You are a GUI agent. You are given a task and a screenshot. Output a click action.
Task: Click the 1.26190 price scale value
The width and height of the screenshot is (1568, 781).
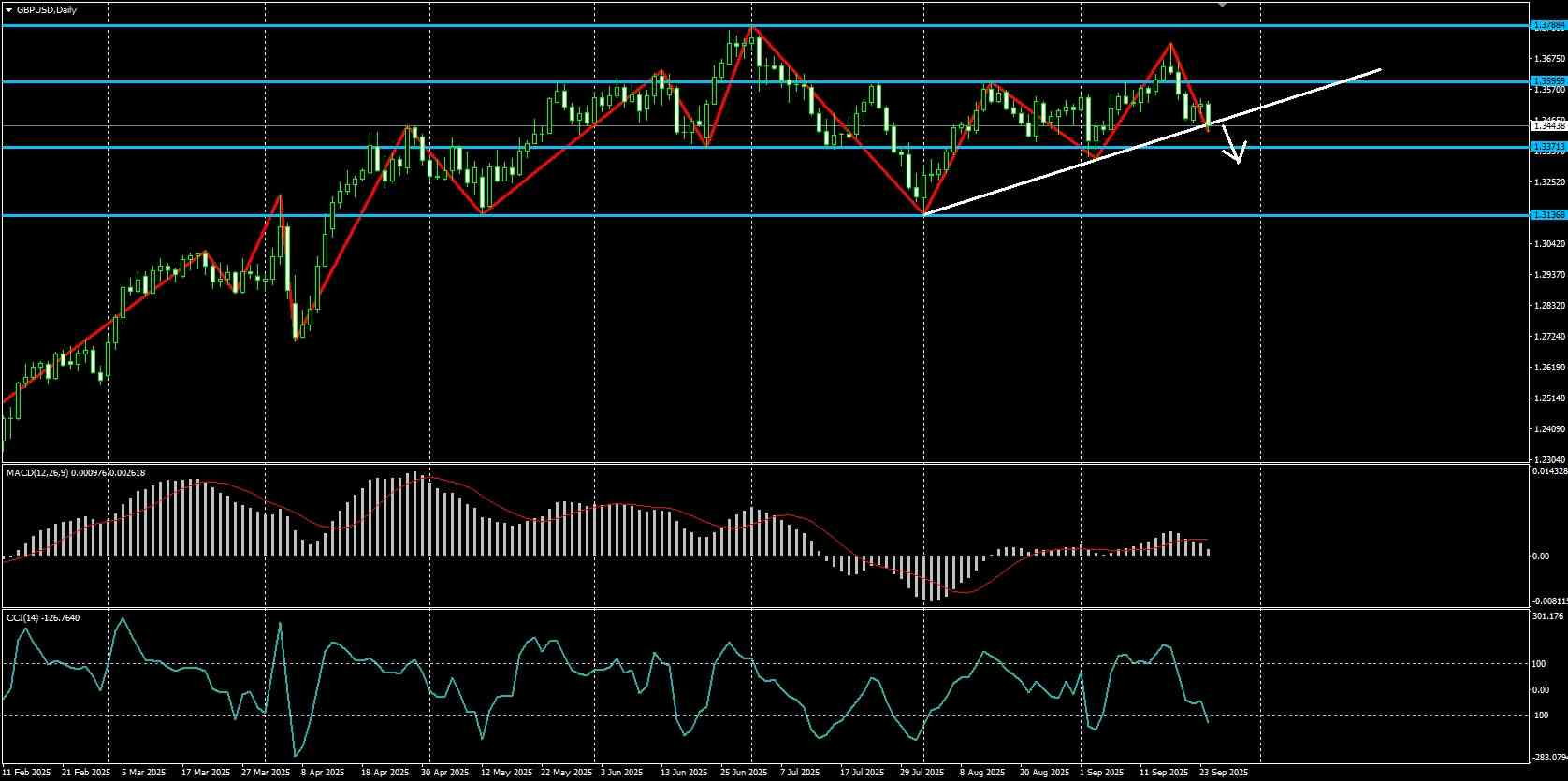[x=1550, y=368]
